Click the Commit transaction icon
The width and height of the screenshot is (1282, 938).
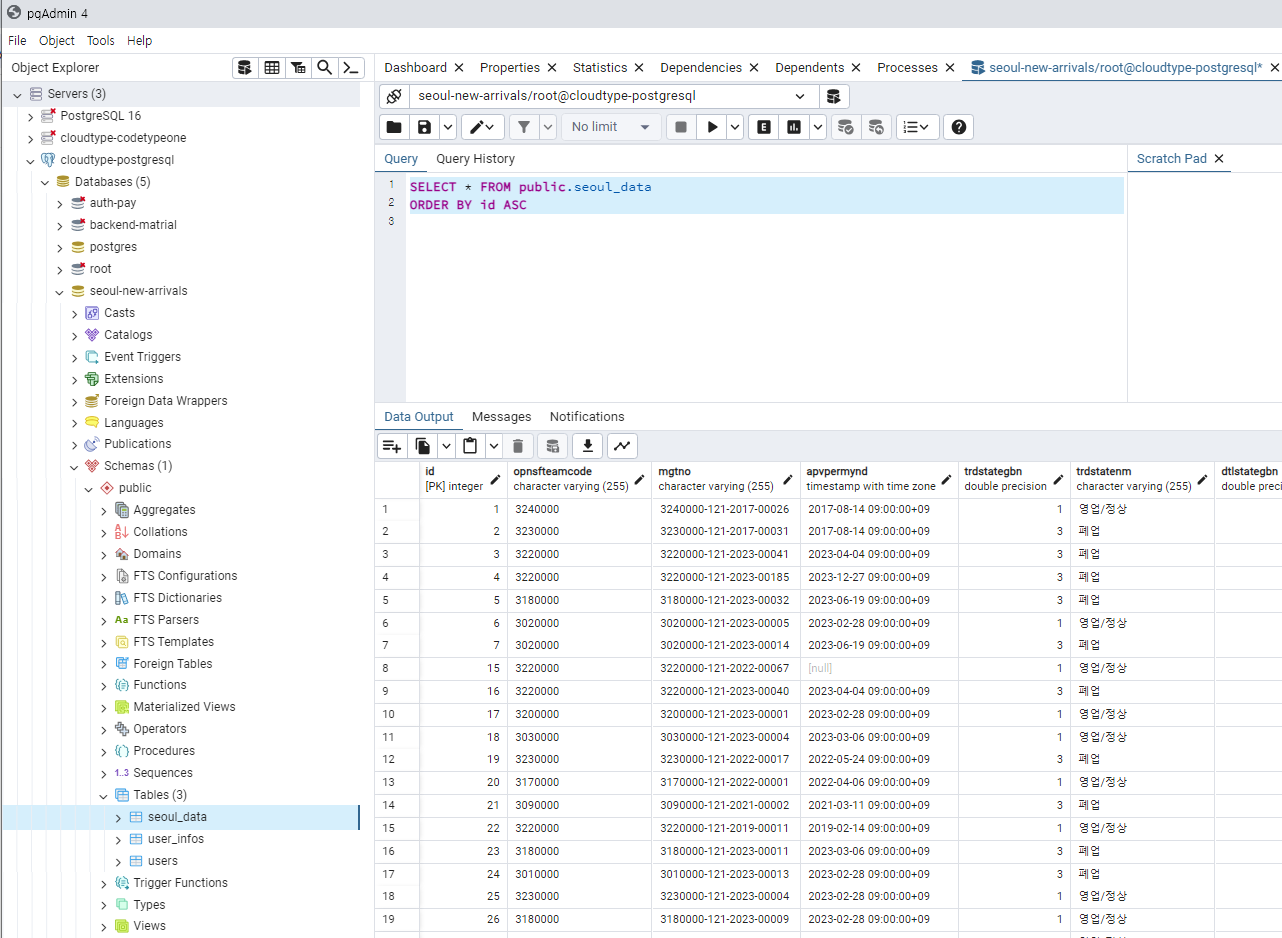pos(845,127)
